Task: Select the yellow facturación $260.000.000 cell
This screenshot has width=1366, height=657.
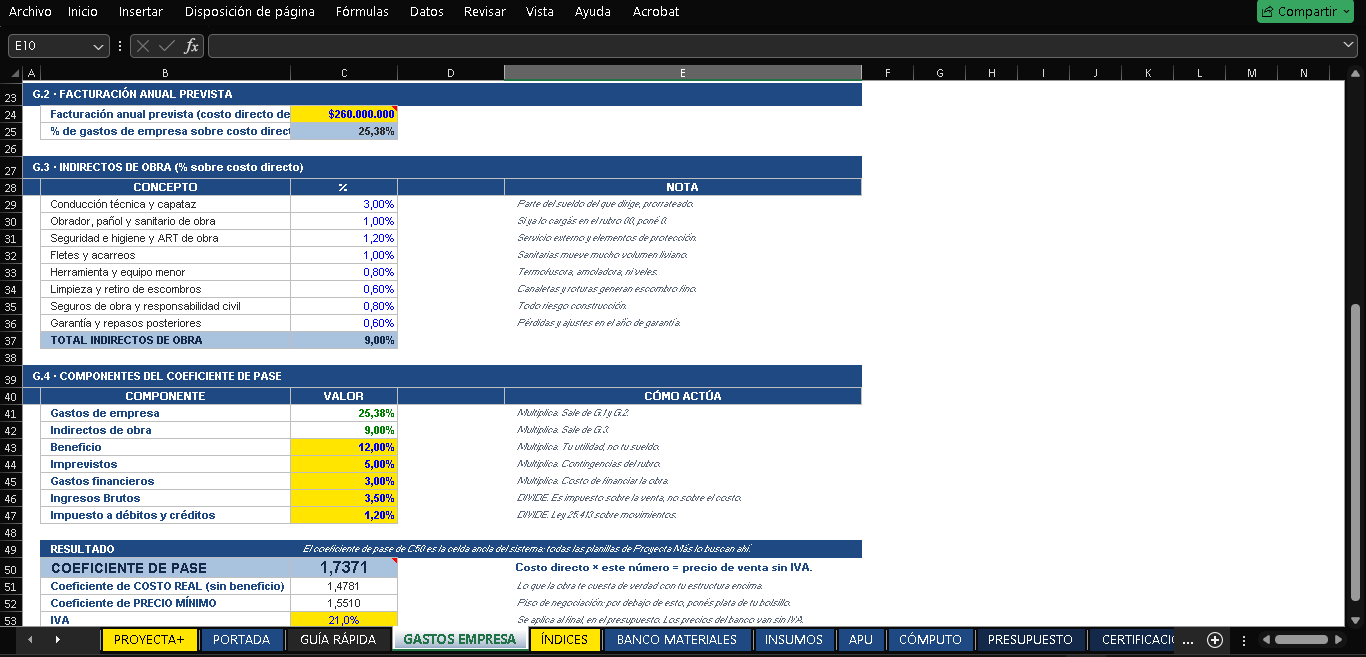Action: pos(344,114)
